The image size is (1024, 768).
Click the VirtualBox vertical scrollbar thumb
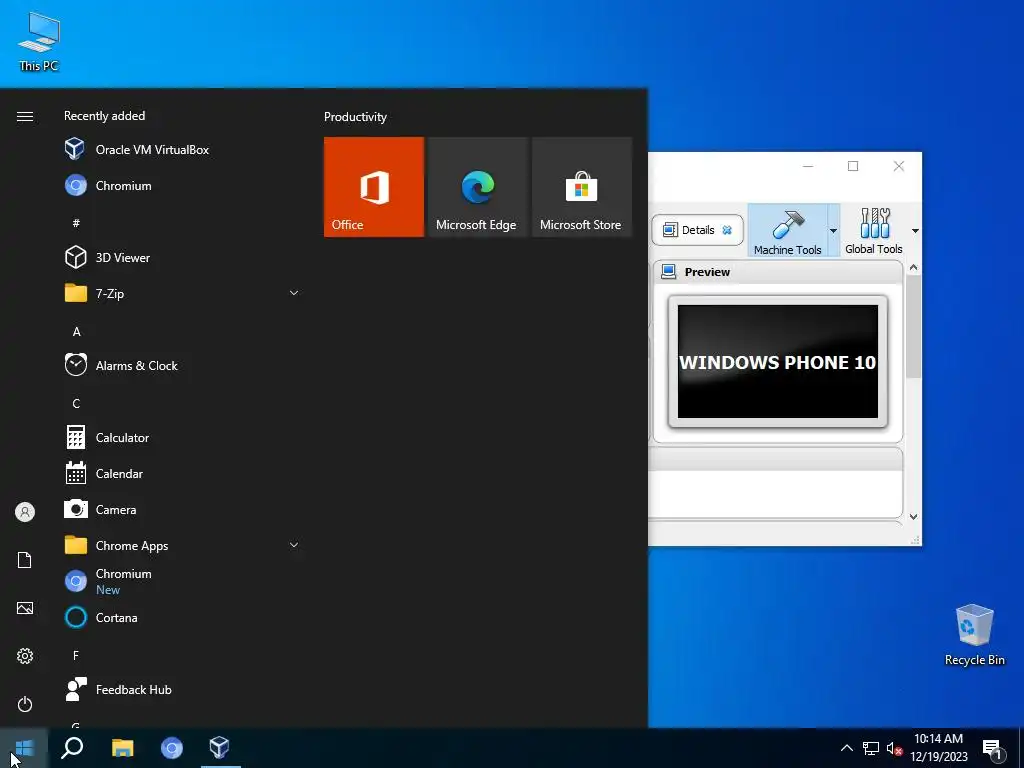click(914, 327)
